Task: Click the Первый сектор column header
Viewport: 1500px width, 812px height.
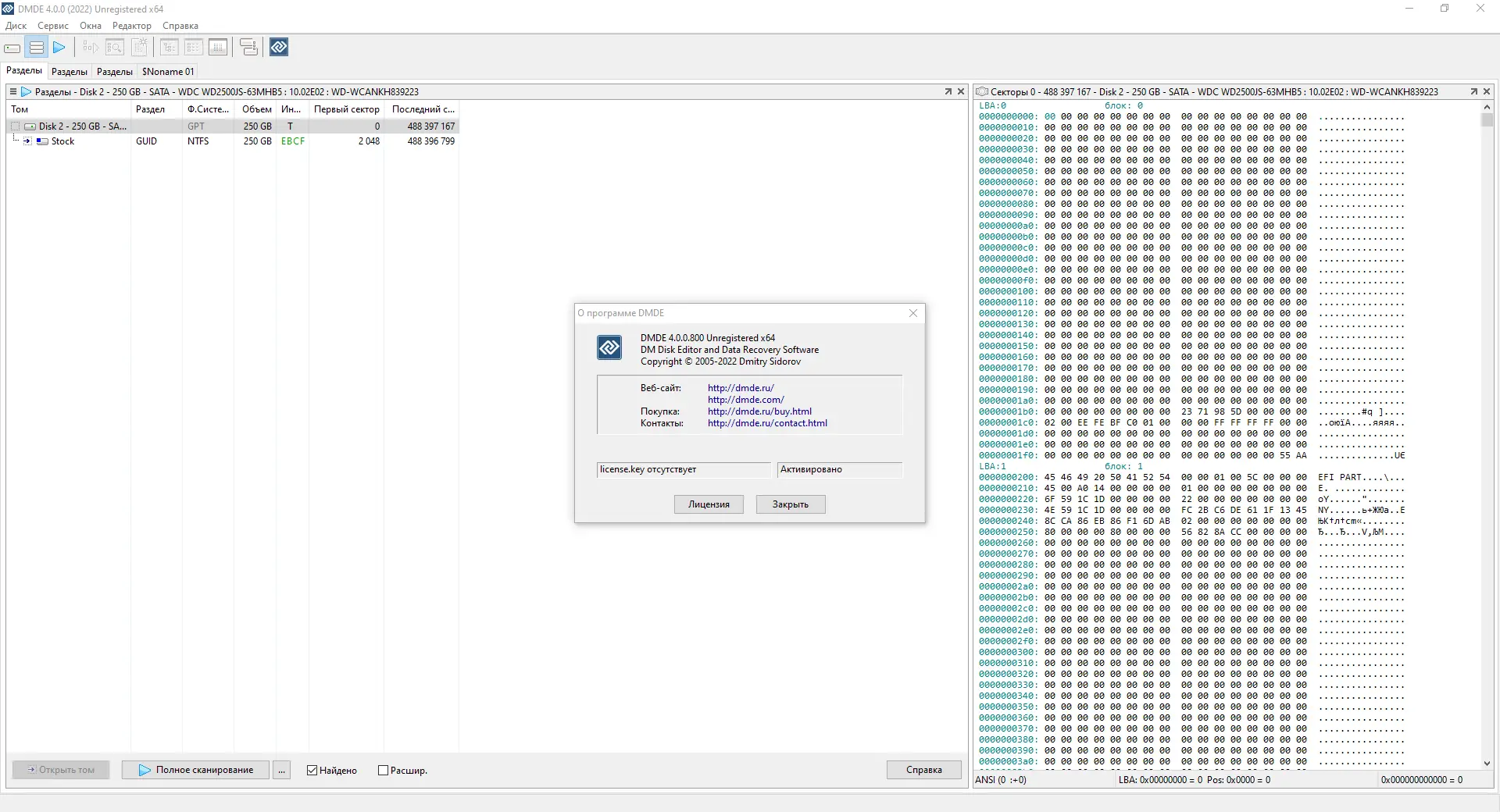Action: click(x=346, y=109)
